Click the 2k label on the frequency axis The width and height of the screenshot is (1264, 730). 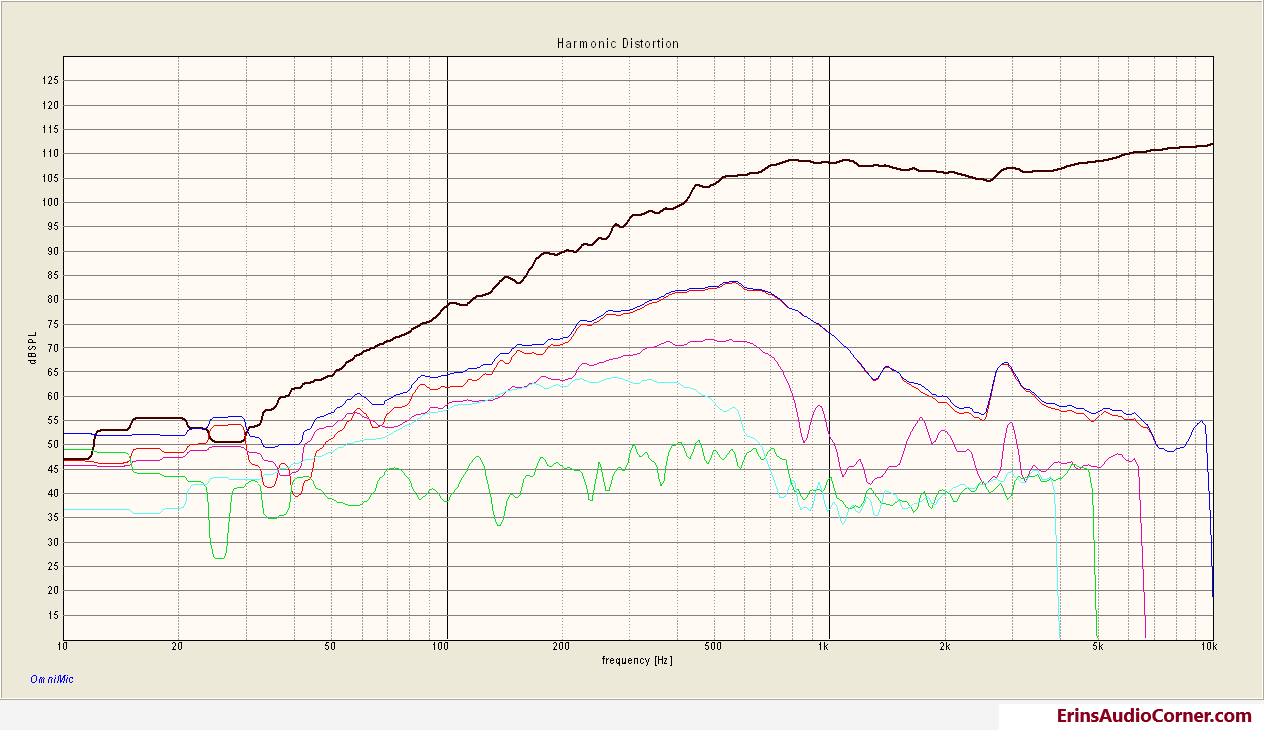[944, 647]
